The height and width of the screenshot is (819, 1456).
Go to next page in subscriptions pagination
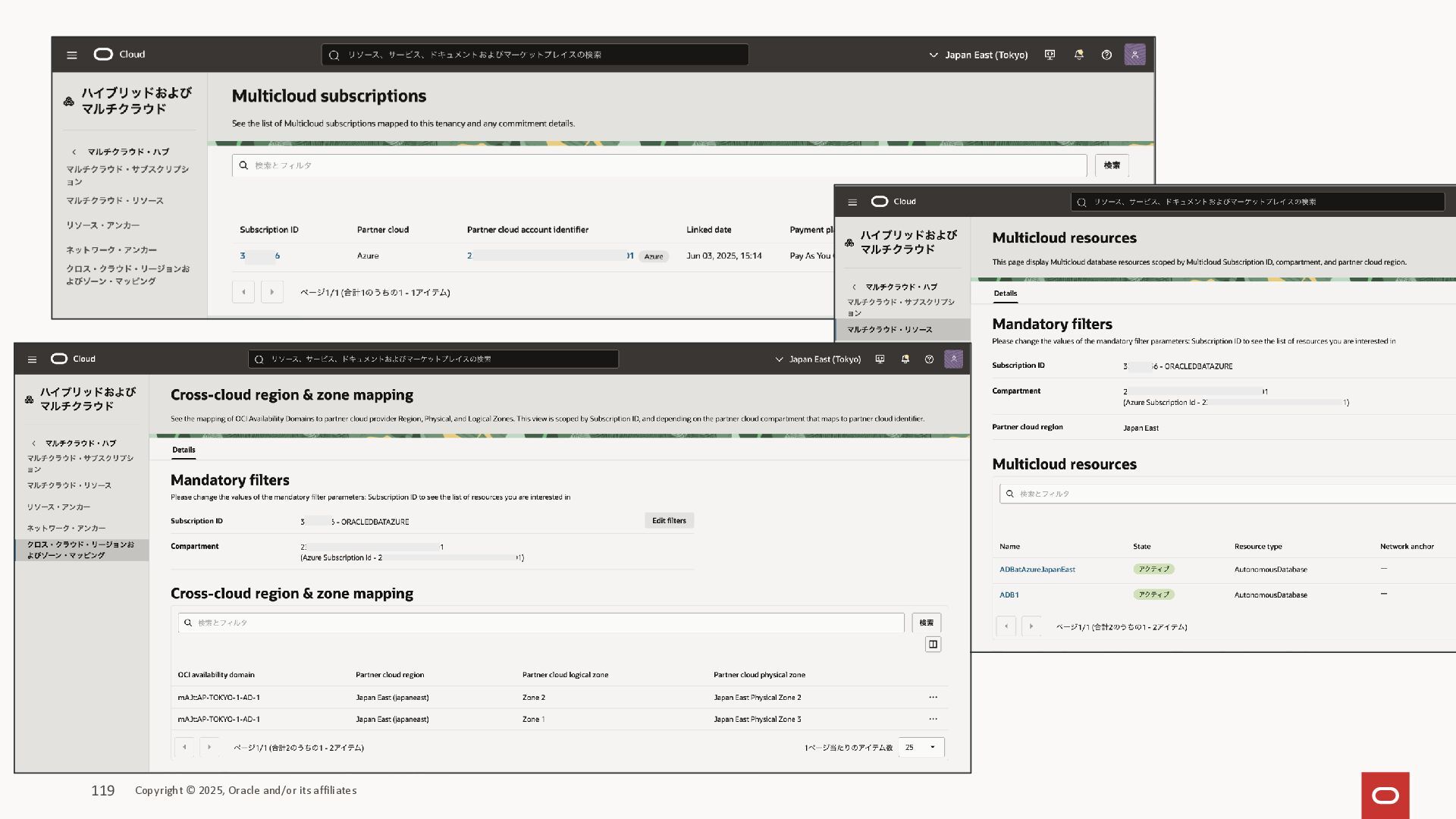272,292
